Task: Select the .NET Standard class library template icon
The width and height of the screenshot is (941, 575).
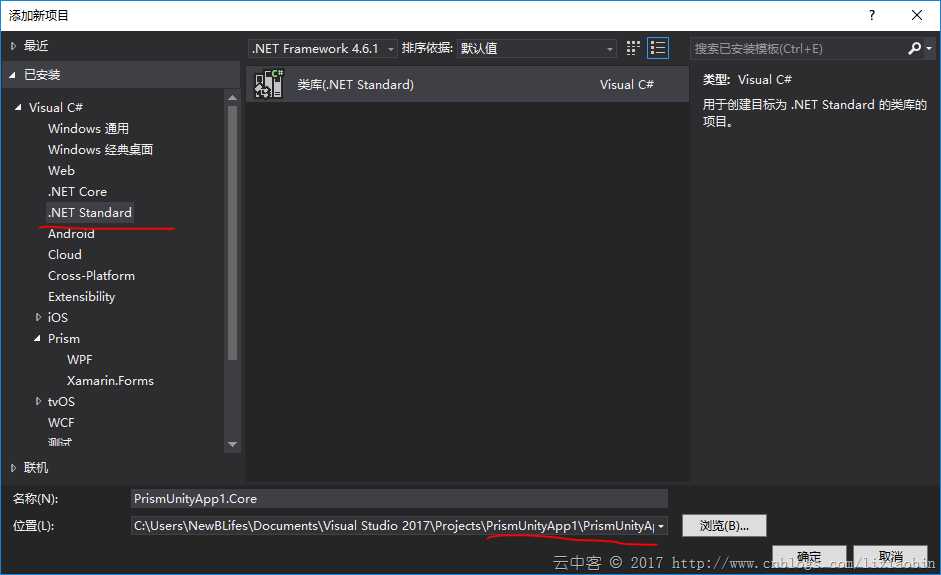Action: pos(268,83)
